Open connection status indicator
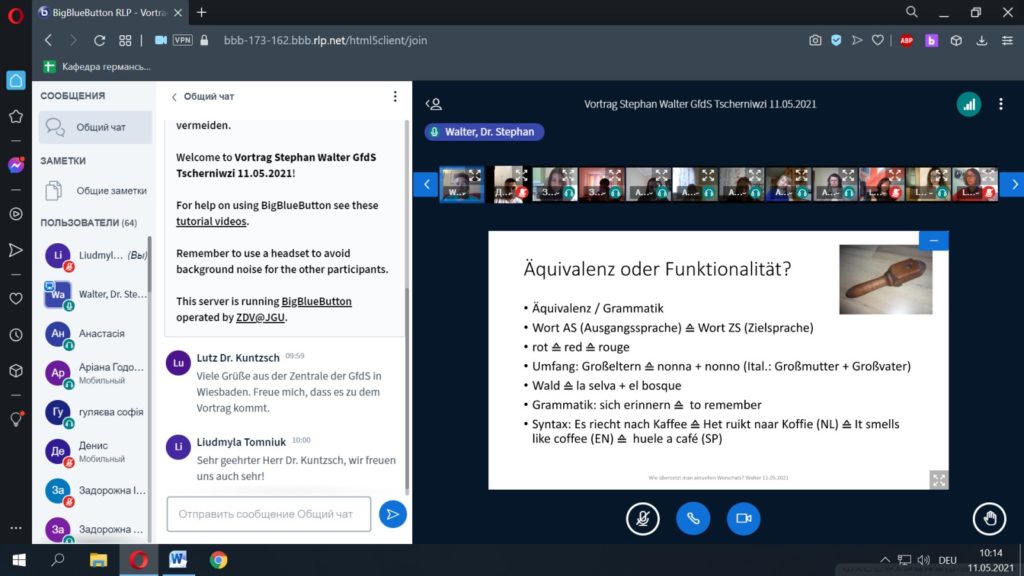Viewport: 1024px width, 576px height. click(968, 104)
